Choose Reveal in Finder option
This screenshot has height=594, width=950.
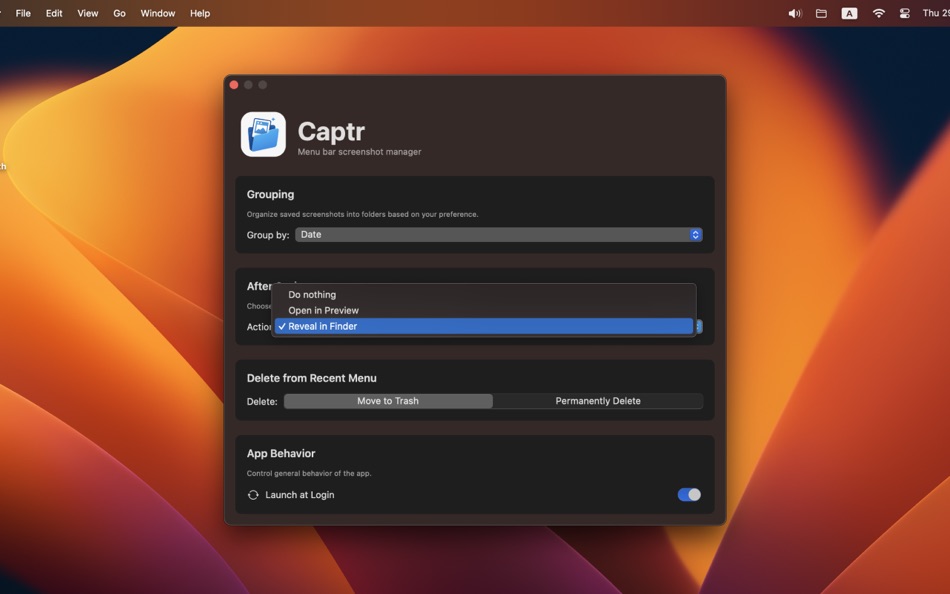point(320,326)
